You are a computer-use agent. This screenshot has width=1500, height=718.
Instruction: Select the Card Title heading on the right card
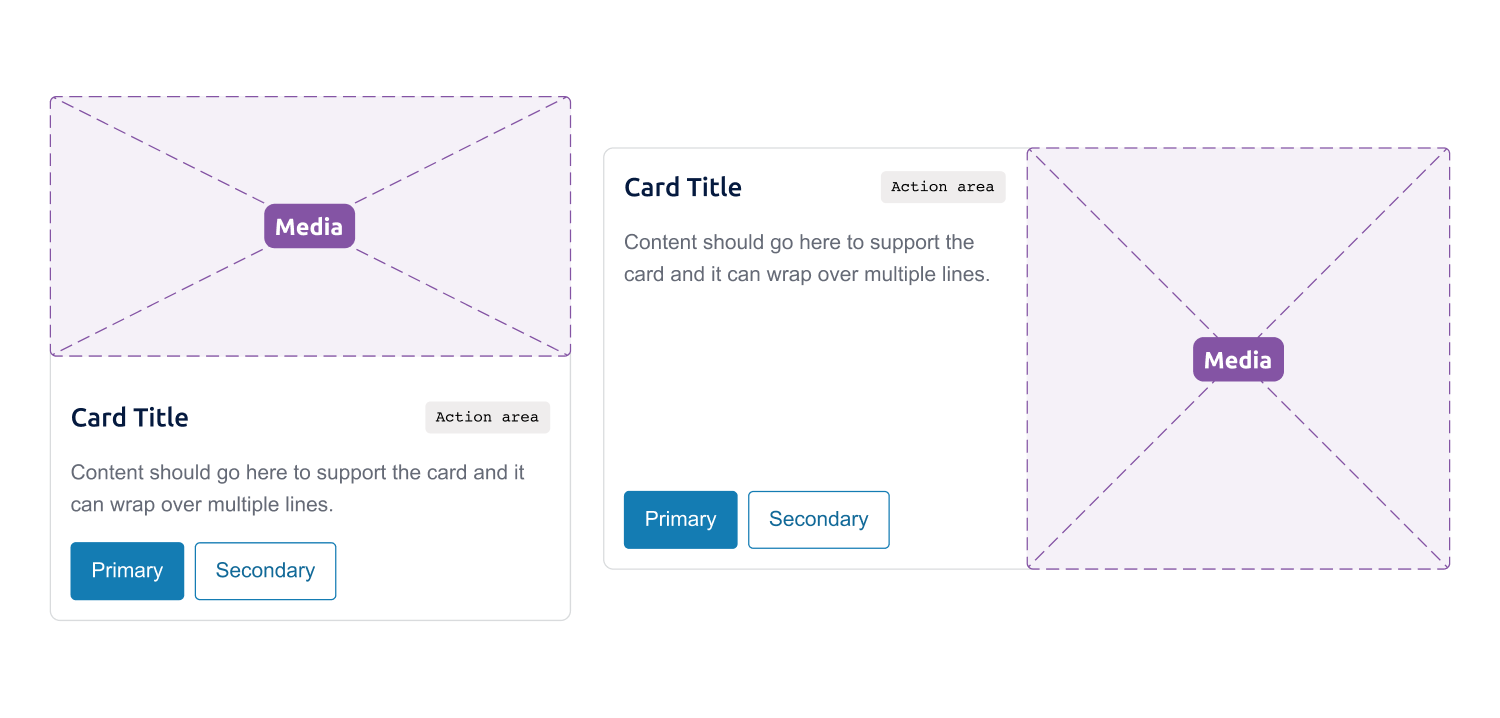click(682, 187)
